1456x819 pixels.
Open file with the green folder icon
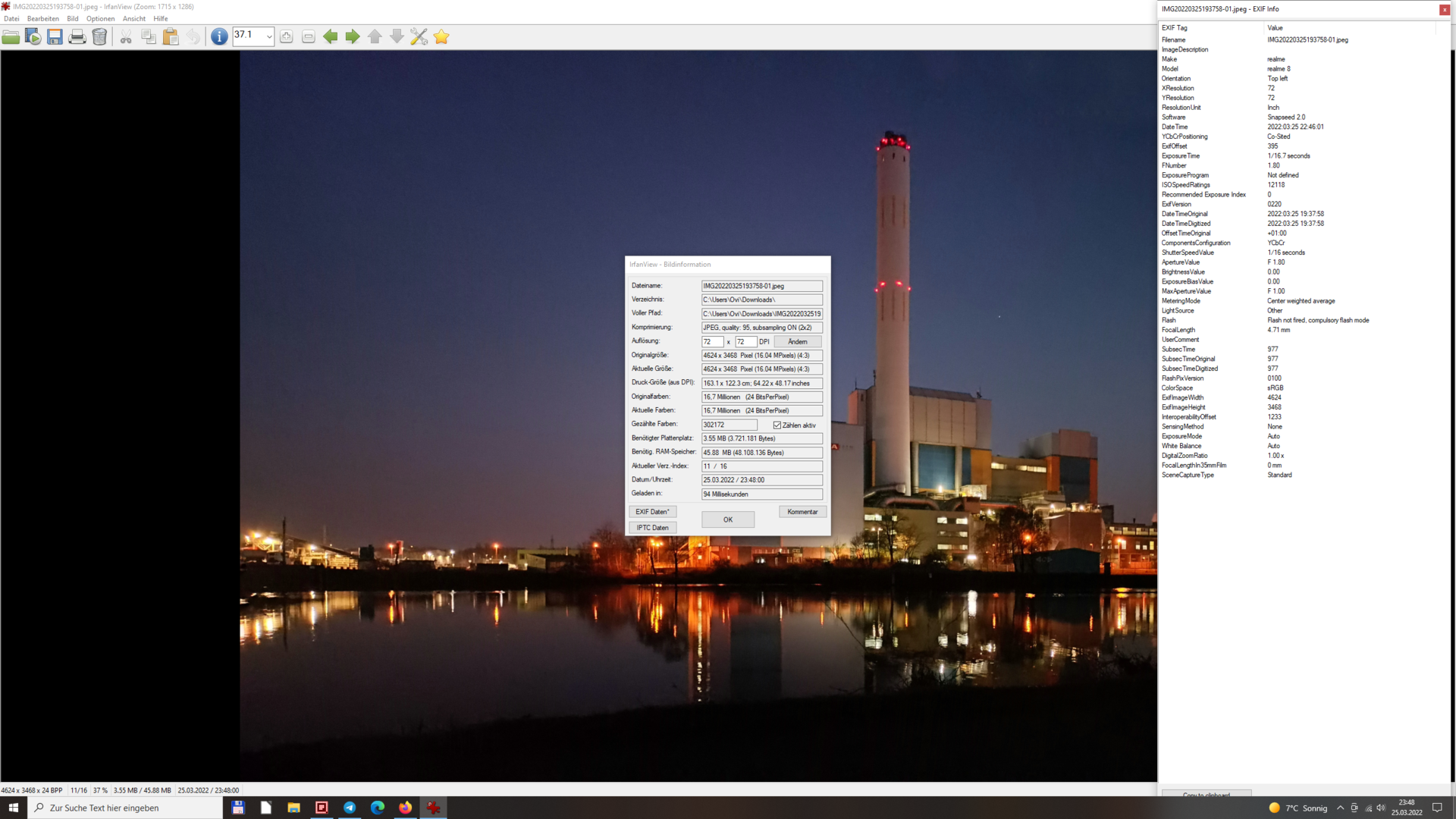(11, 36)
